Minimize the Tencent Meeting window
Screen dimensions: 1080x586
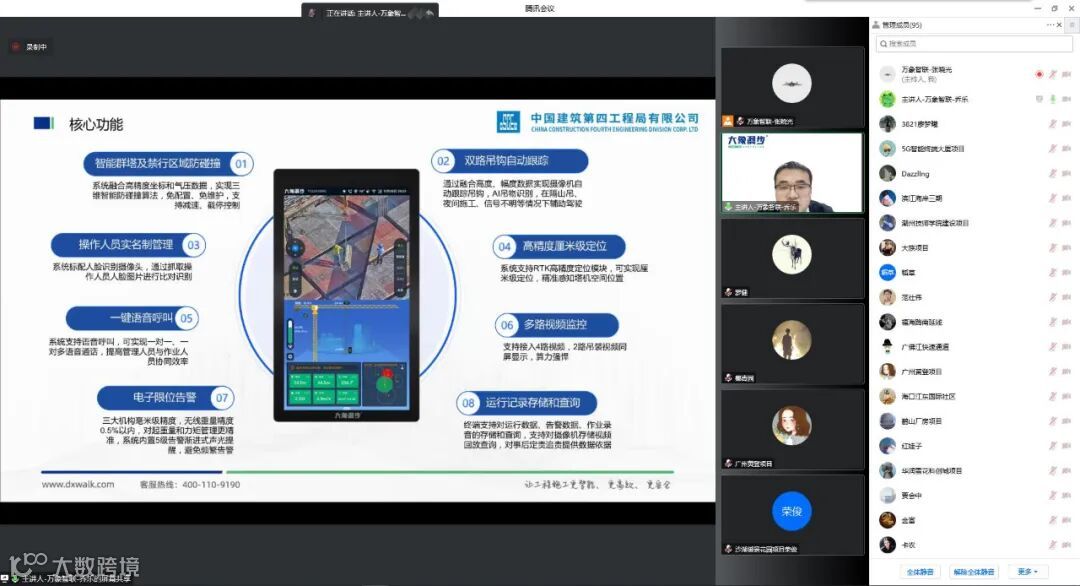pos(1037,8)
